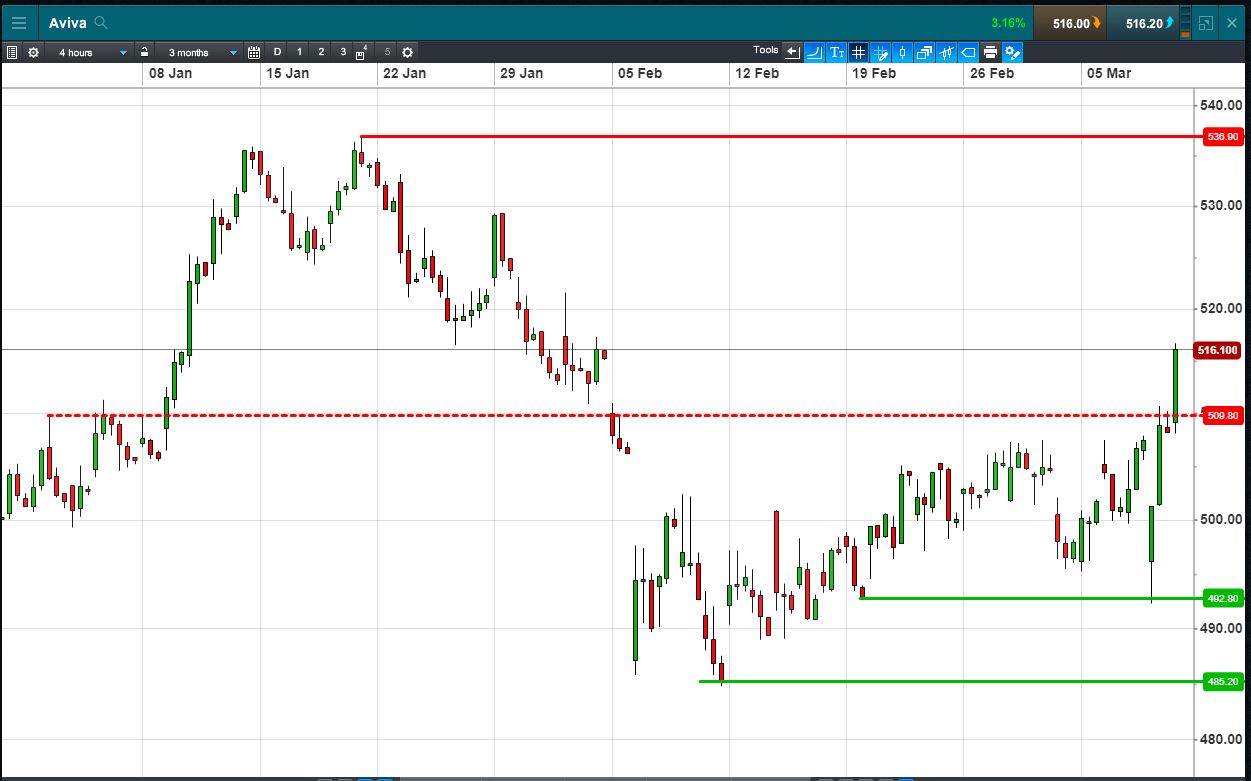The width and height of the screenshot is (1251, 781).
Task: Click the 12 Feb date axis label
Action: (757, 73)
